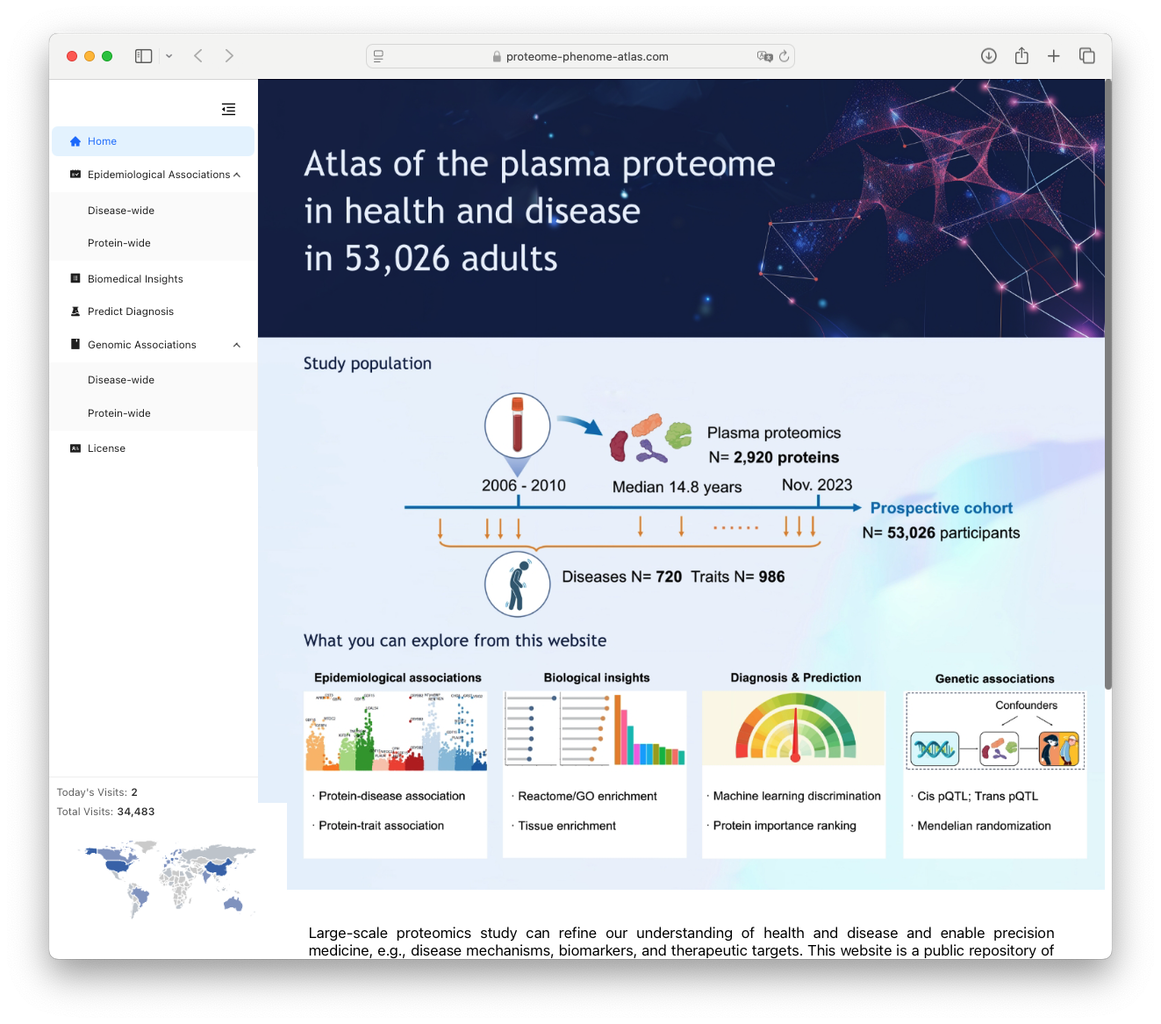Click the Biological insights chart thumbnail
The width and height of the screenshot is (1161, 1024).
click(x=595, y=729)
